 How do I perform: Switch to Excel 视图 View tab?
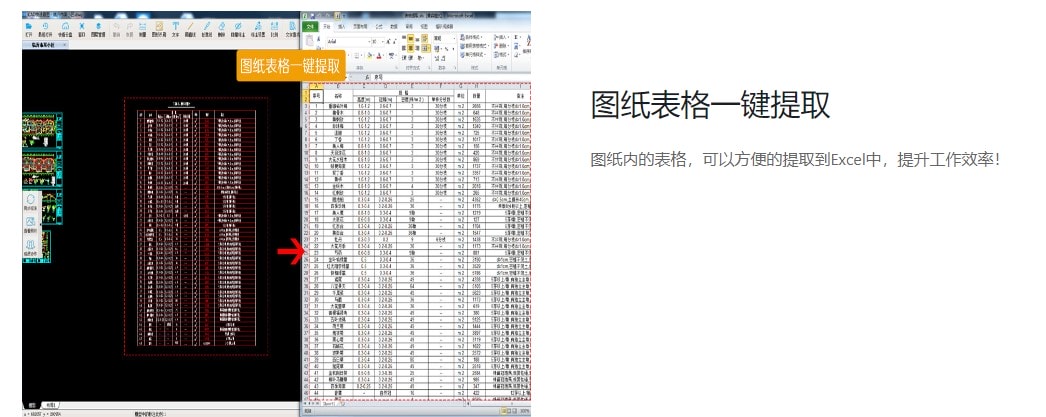click(x=424, y=27)
